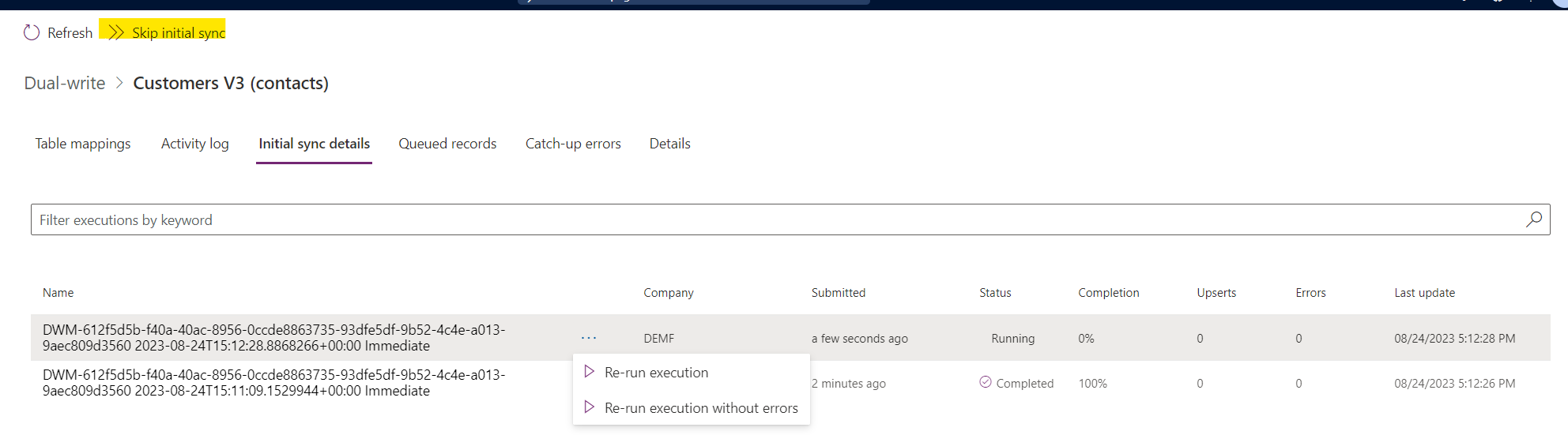Click the Status column header

click(x=995, y=293)
